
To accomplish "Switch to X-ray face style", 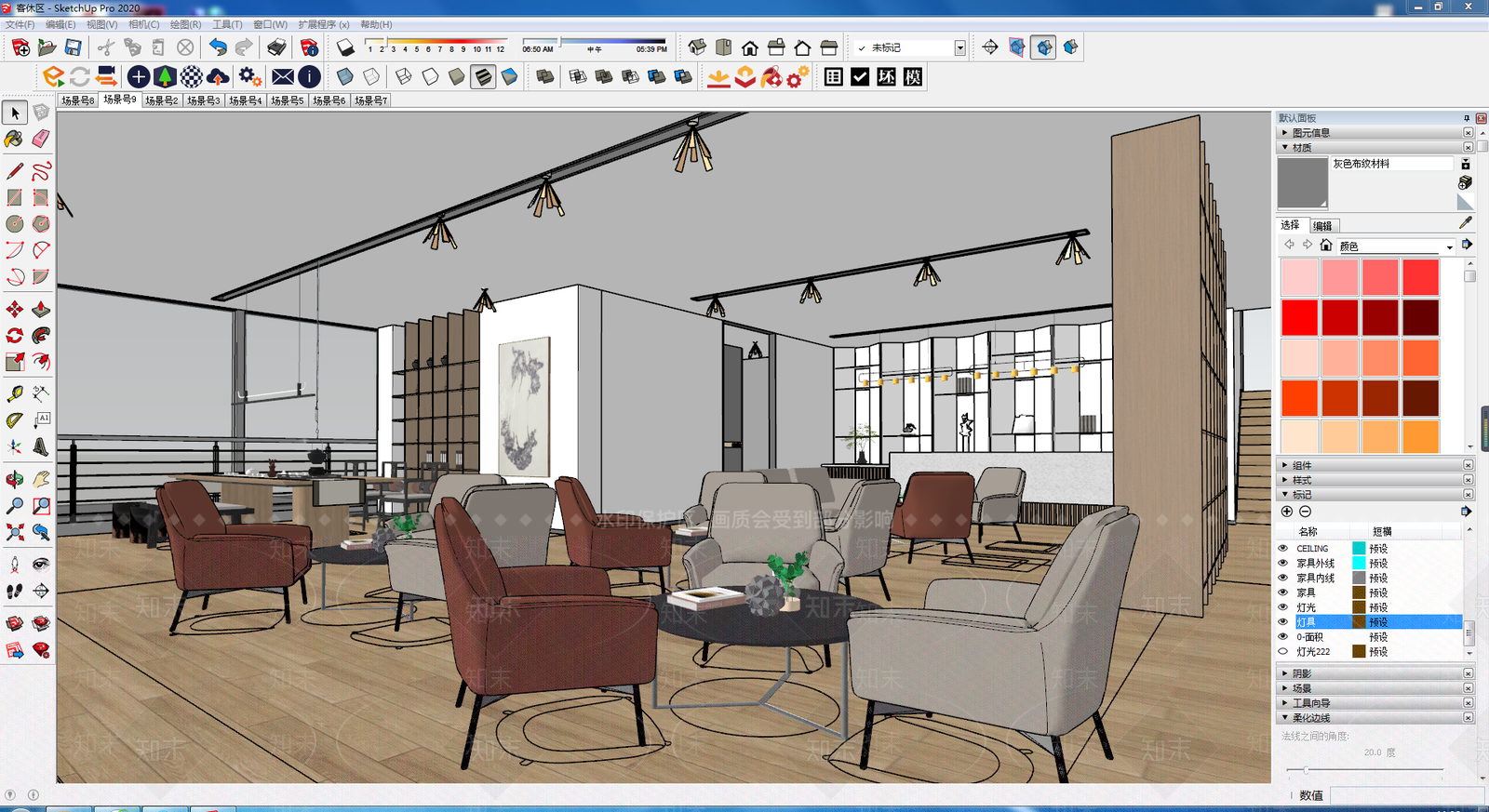I will pos(345,77).
